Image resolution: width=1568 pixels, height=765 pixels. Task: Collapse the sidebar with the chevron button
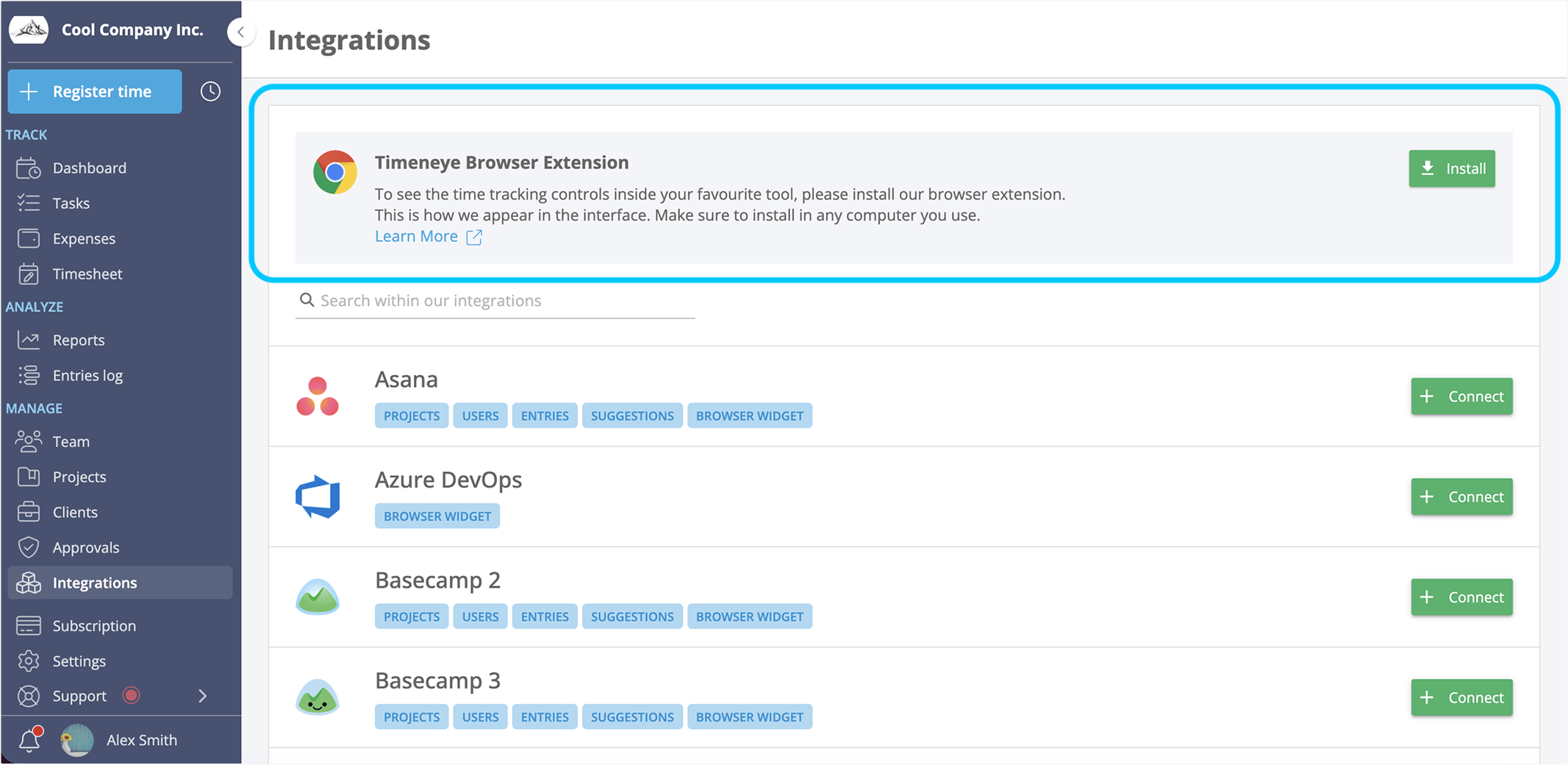pos(240,32)
